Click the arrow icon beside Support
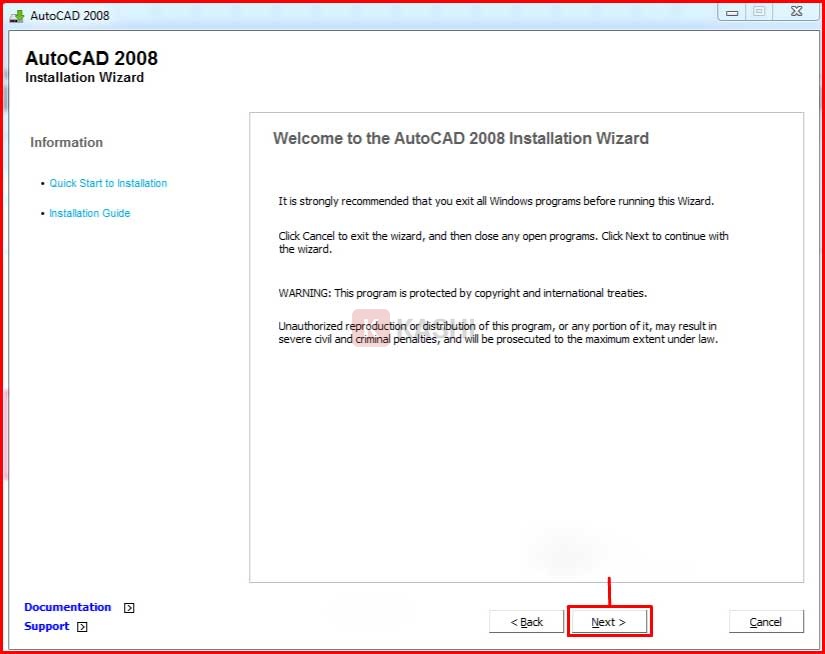 pyautogui.click(x=82, y=627)
